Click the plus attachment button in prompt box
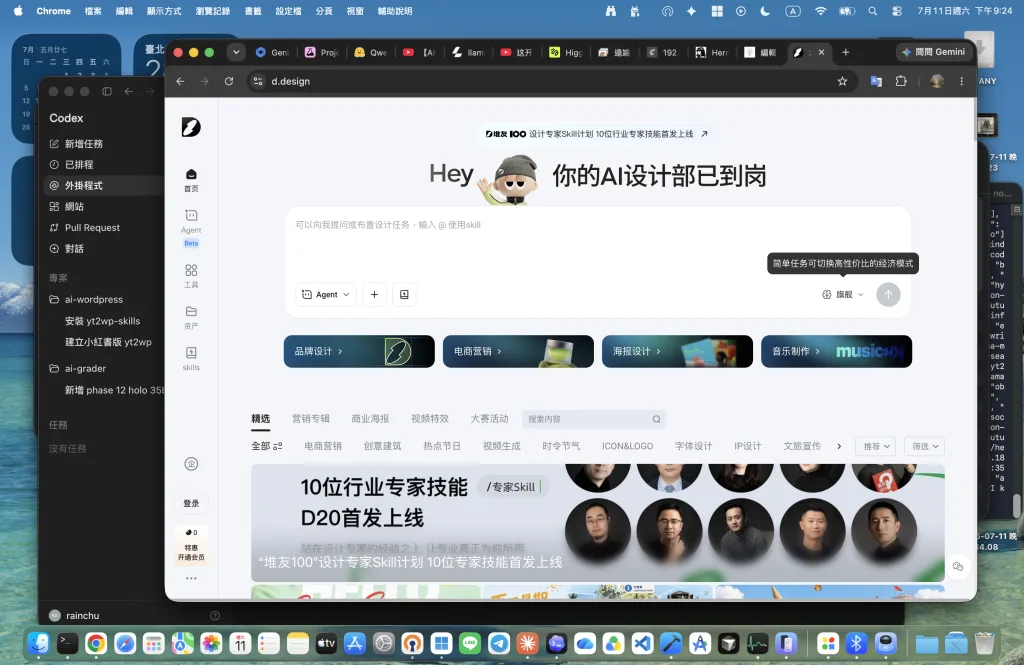The height and width of the screenshot is (665, 1024). pos(374,295)
